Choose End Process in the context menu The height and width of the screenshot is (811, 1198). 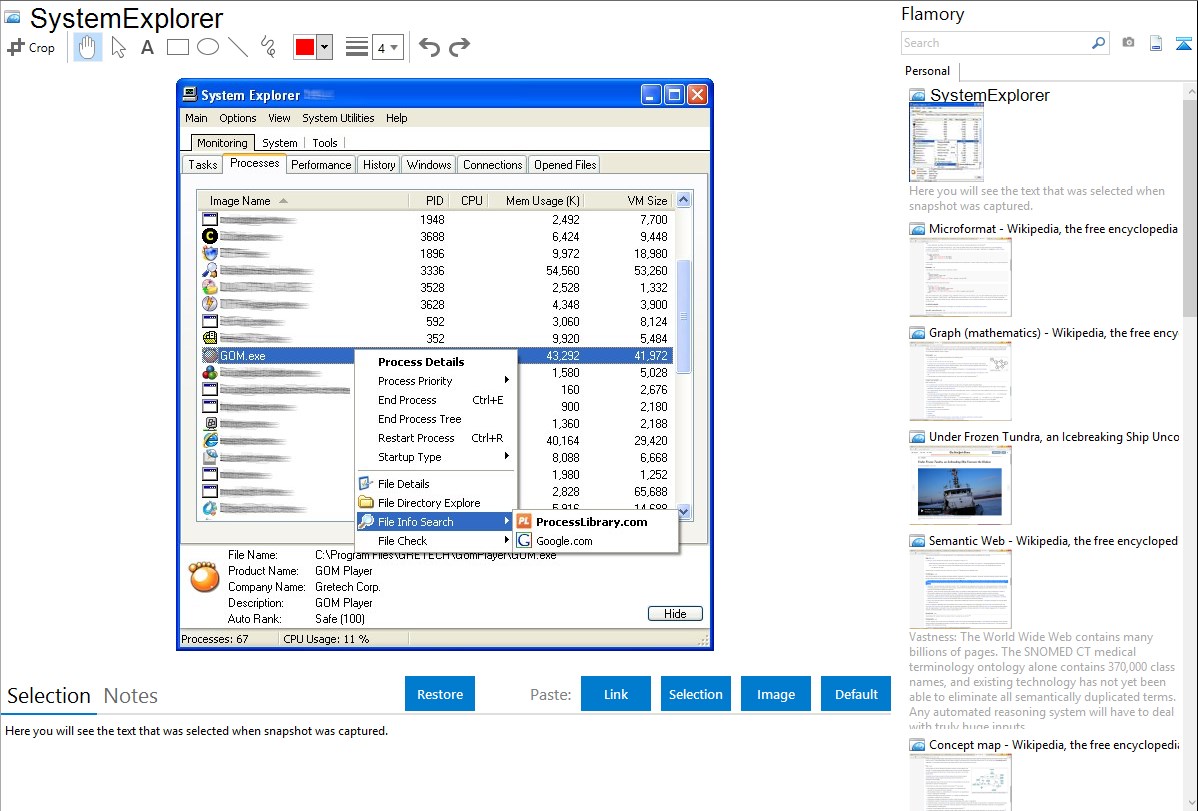pos(436,400)
